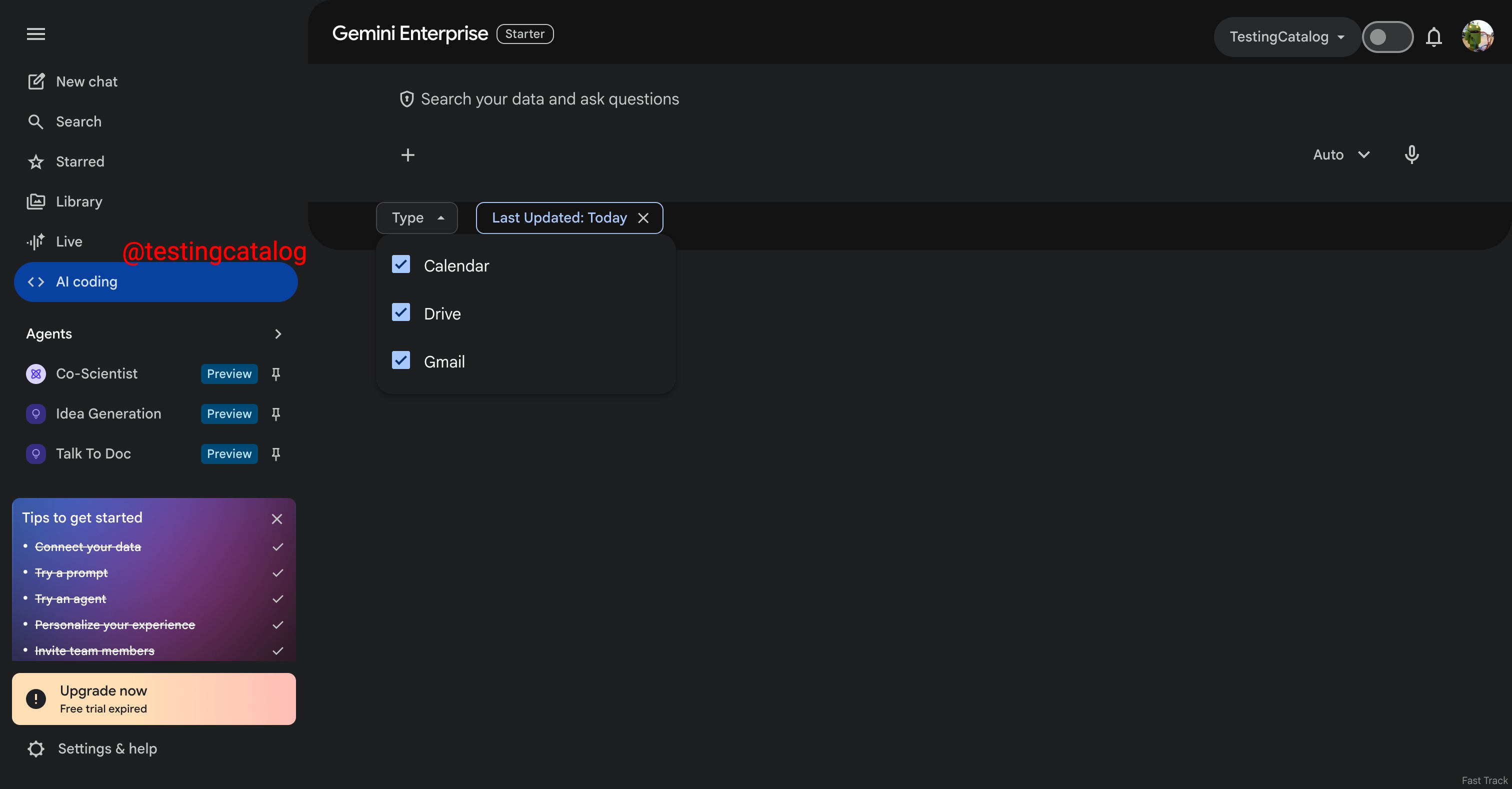
Task: Unpin the Co-Scientist agent
Action: [x=276, y=374]
